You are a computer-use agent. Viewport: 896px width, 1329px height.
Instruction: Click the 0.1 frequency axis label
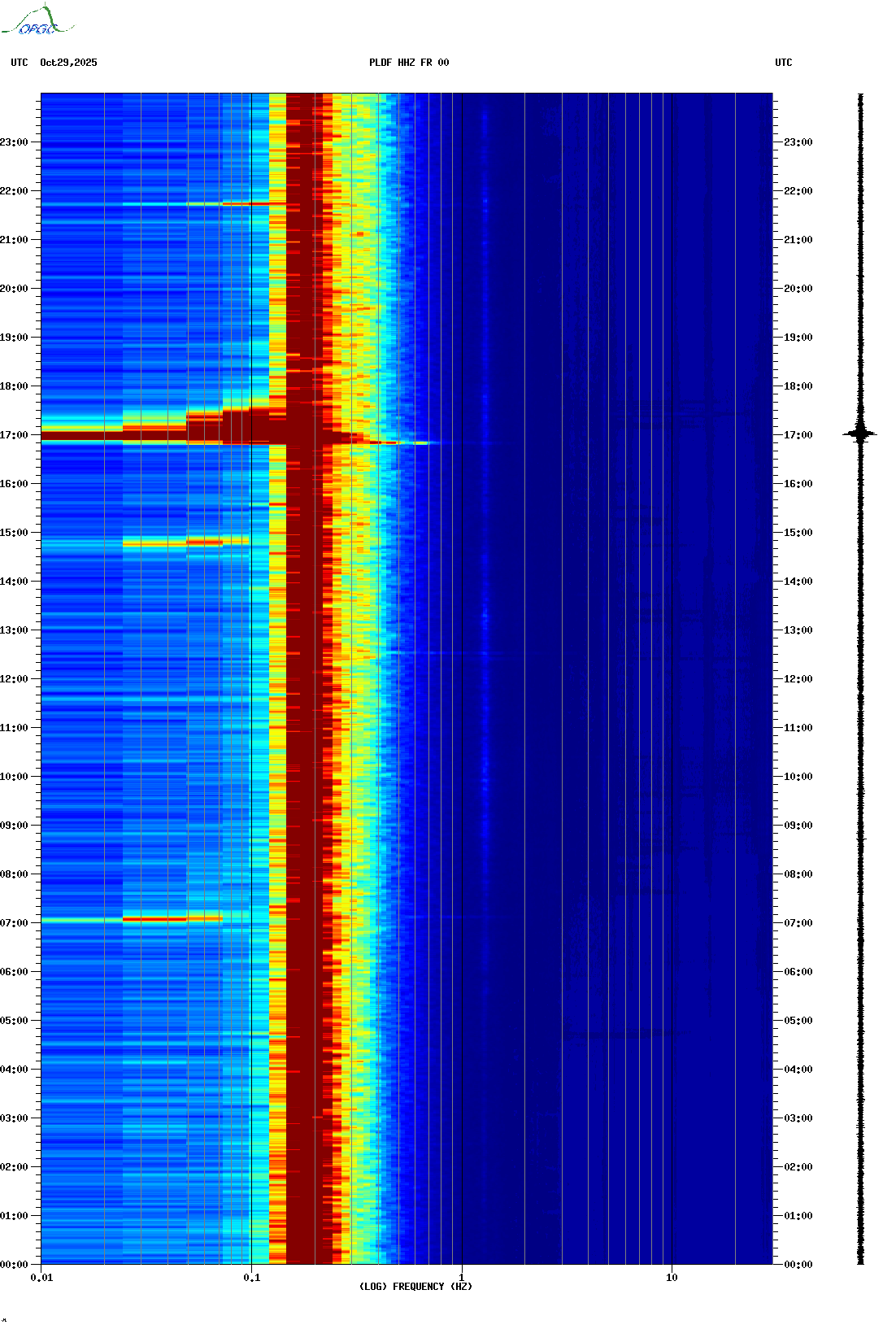coord(252,1278)
